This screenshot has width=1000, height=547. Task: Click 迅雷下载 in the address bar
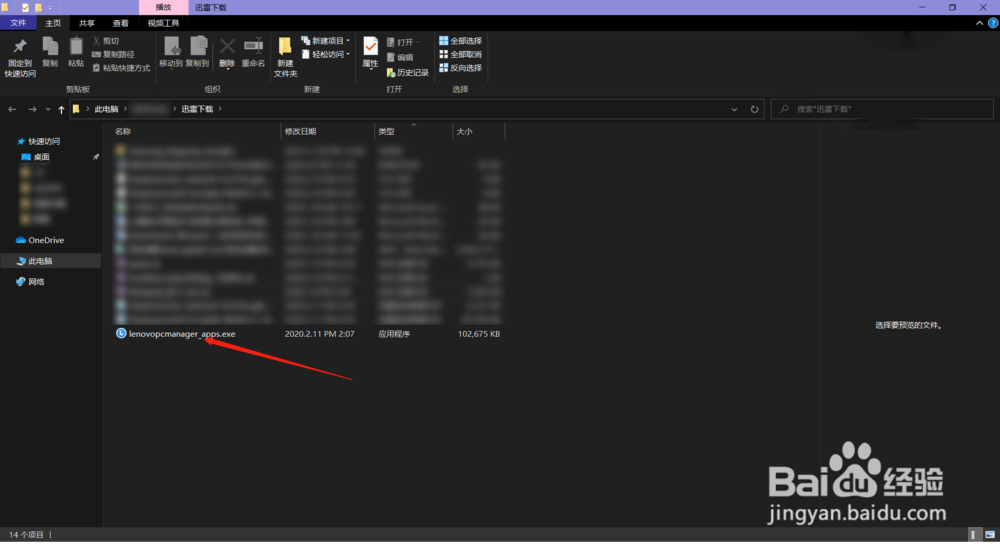[x=197, y=109]
